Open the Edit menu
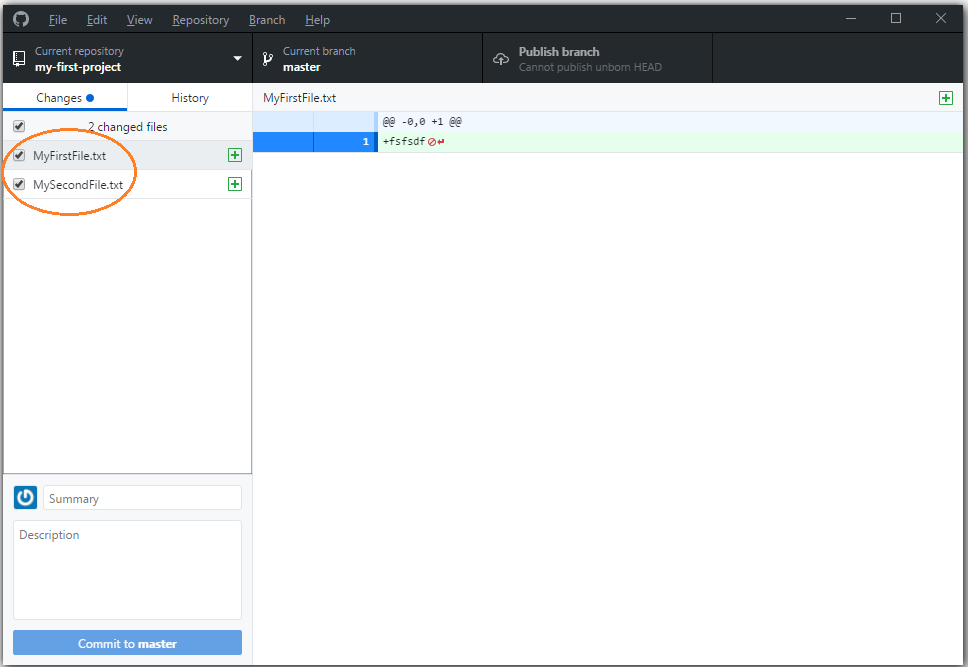This screenshot has width=968, height=667. [x=96, y=20]
